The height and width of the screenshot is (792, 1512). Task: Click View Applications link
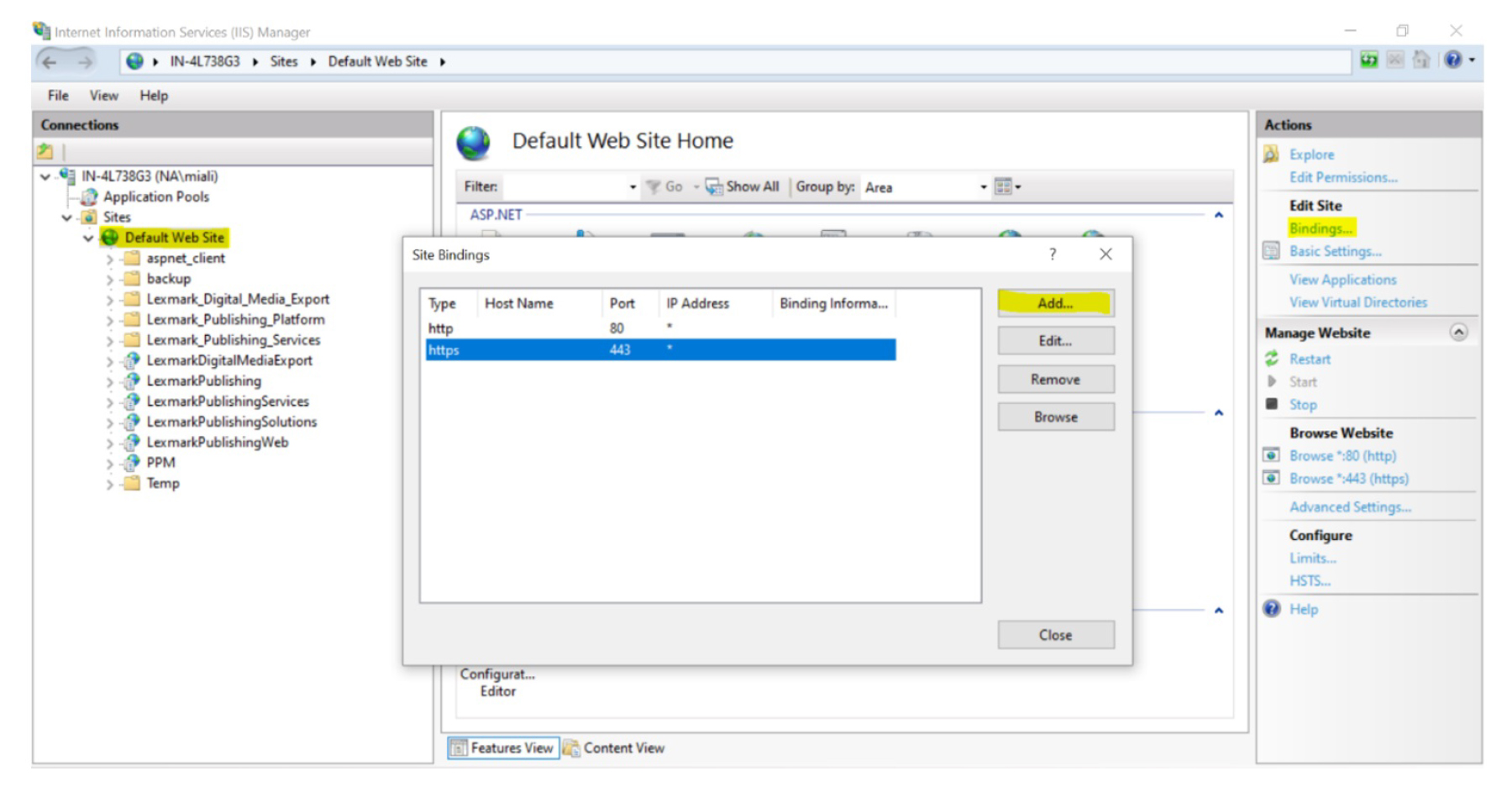tap(1343, 280)
